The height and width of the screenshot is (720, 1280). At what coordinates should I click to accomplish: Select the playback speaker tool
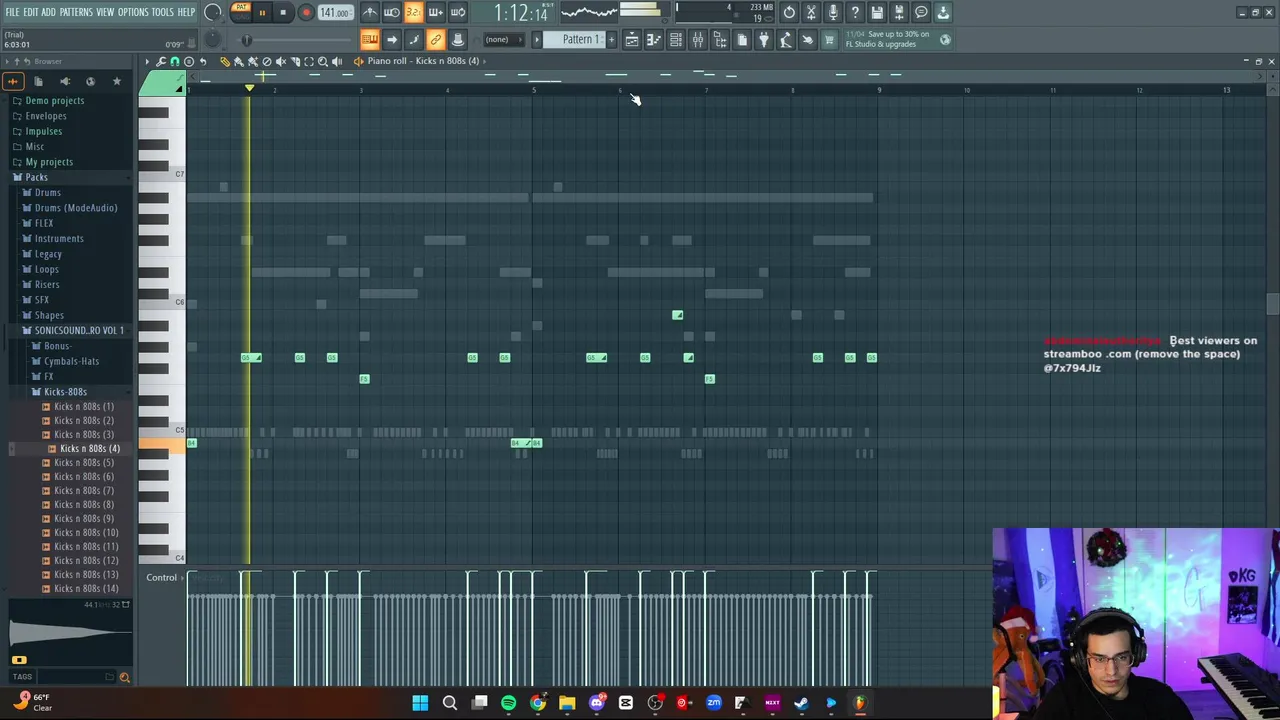[337, 61]
